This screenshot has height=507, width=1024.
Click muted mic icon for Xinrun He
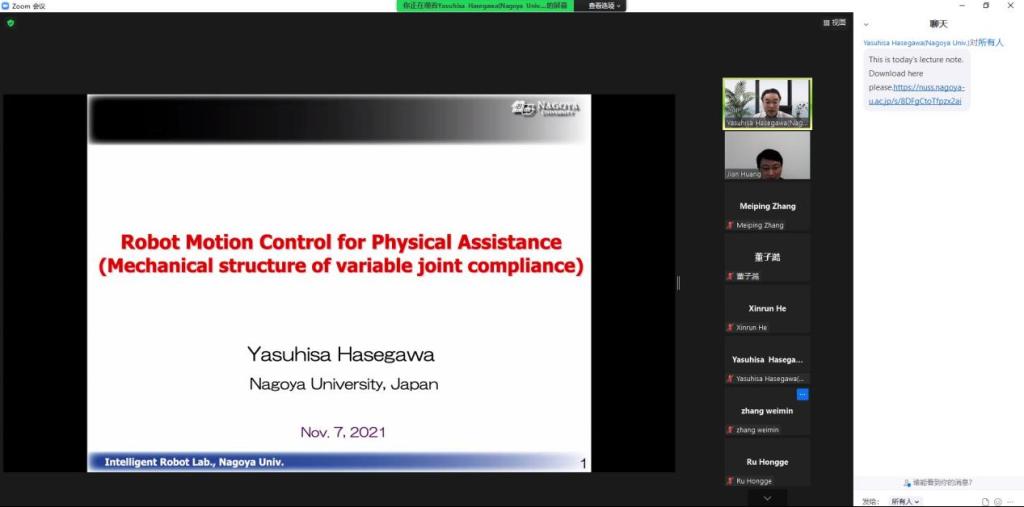[730, 328]
